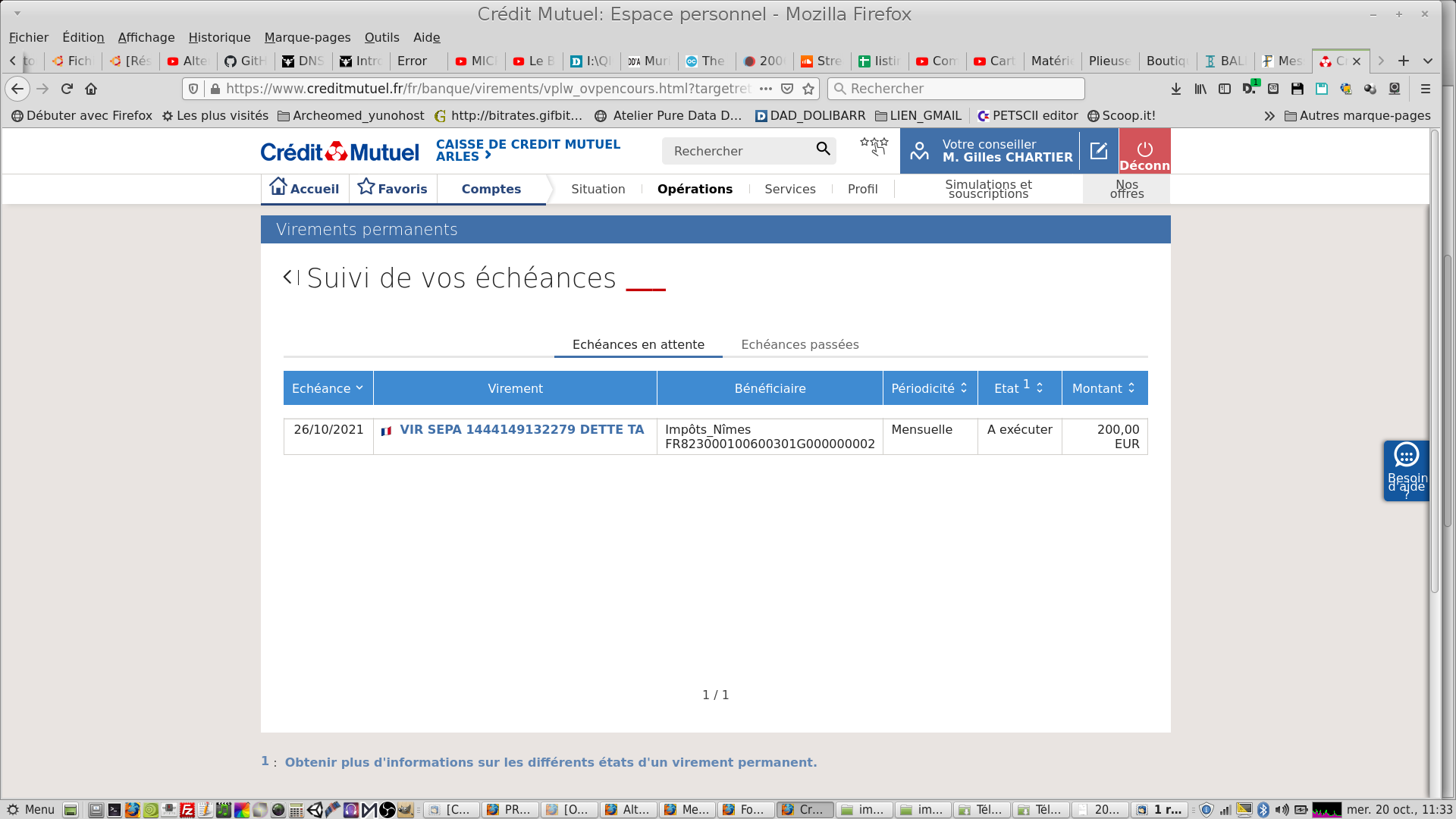The height and width of the screenshot is (819, 1456).
Task: Reload the page with the refresh icon
Action: coord(67,89)
